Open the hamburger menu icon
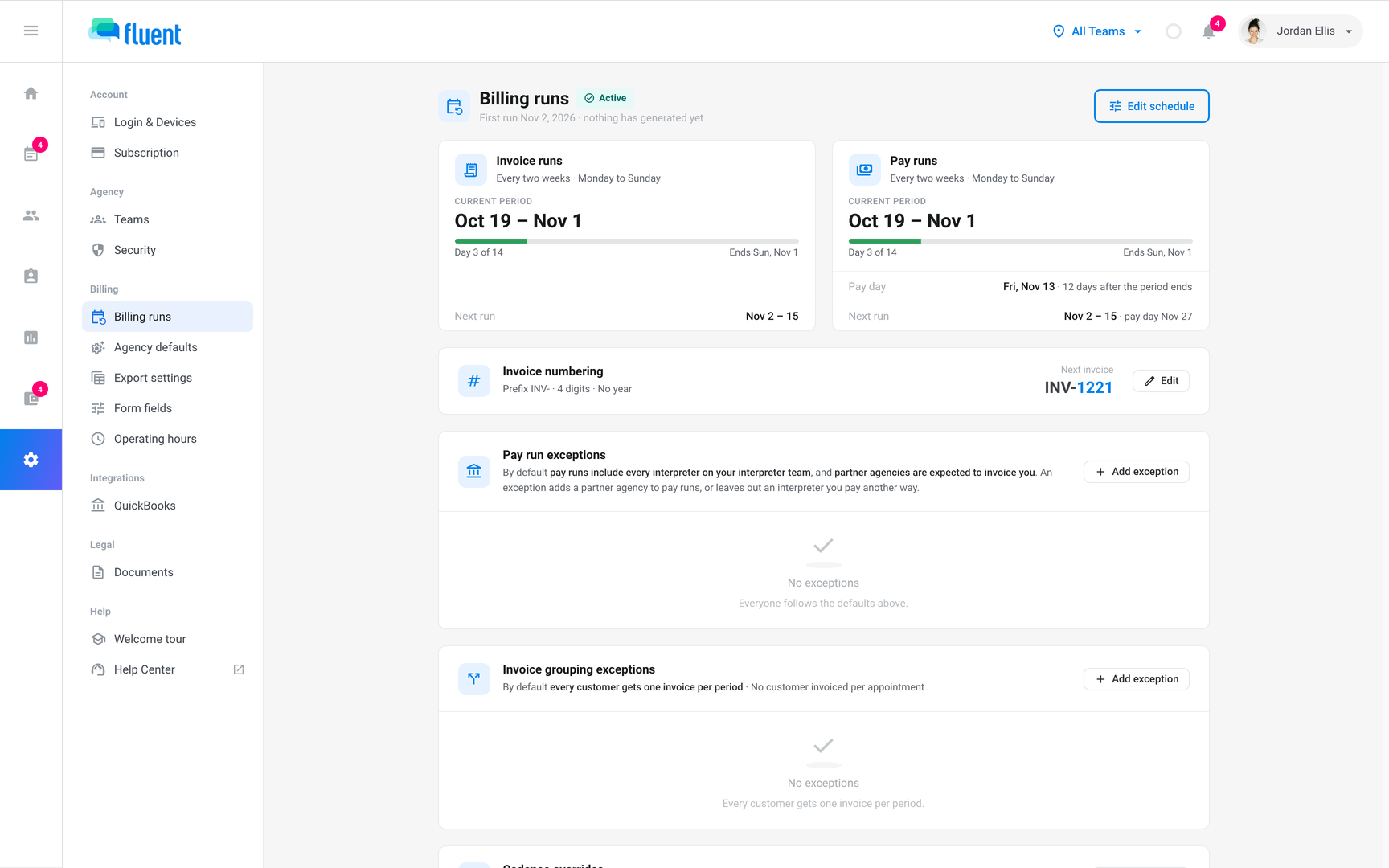 31,31
